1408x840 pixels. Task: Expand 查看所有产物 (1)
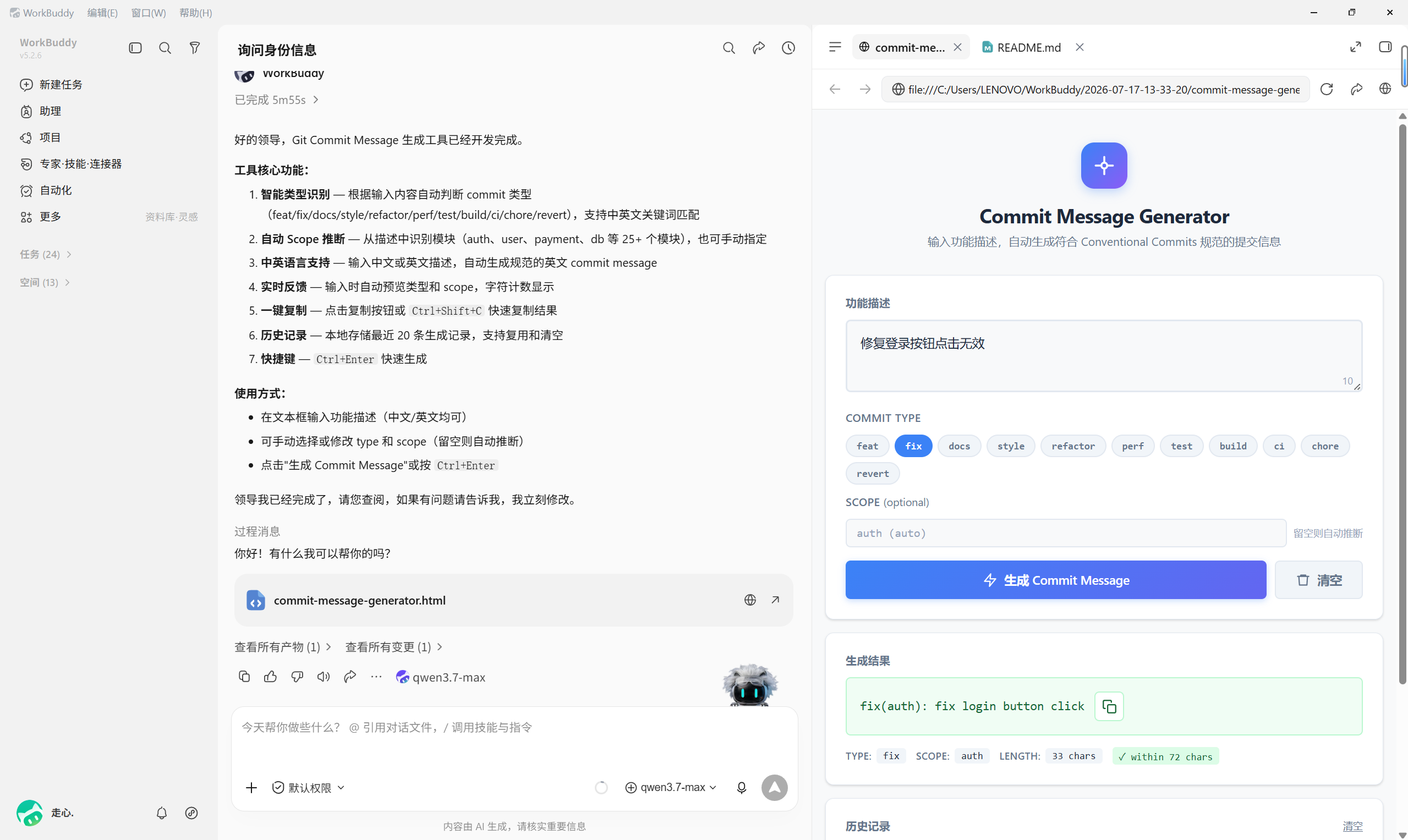282,647
